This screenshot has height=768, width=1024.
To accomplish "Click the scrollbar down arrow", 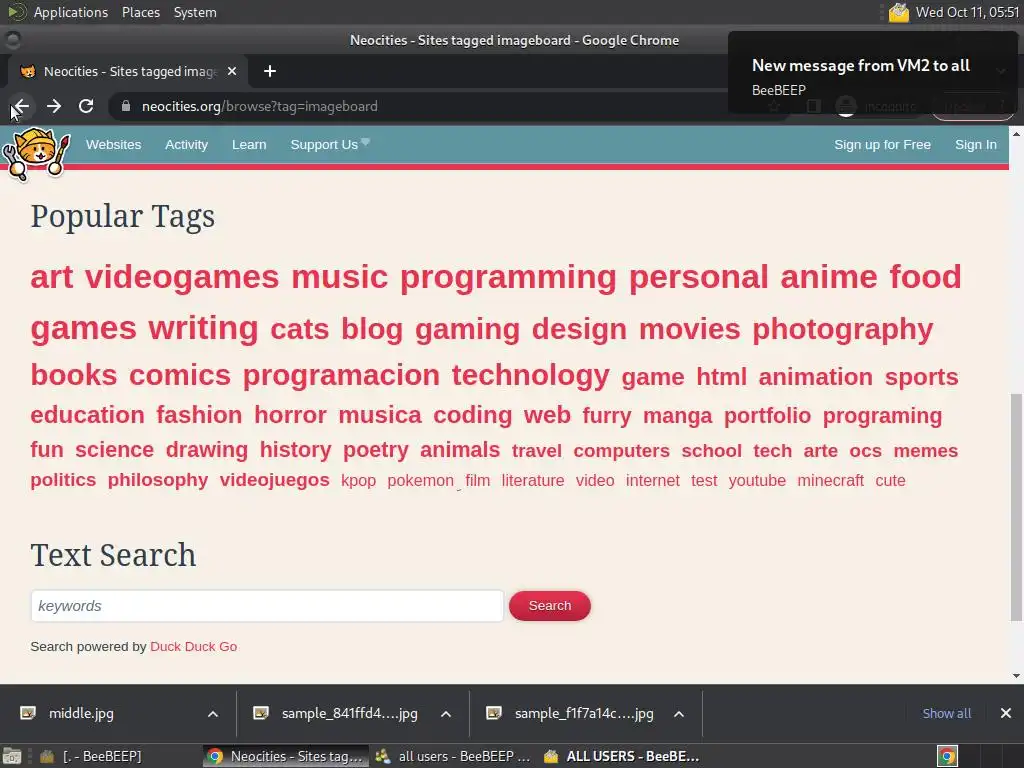I will click(x=1016, y=676).
